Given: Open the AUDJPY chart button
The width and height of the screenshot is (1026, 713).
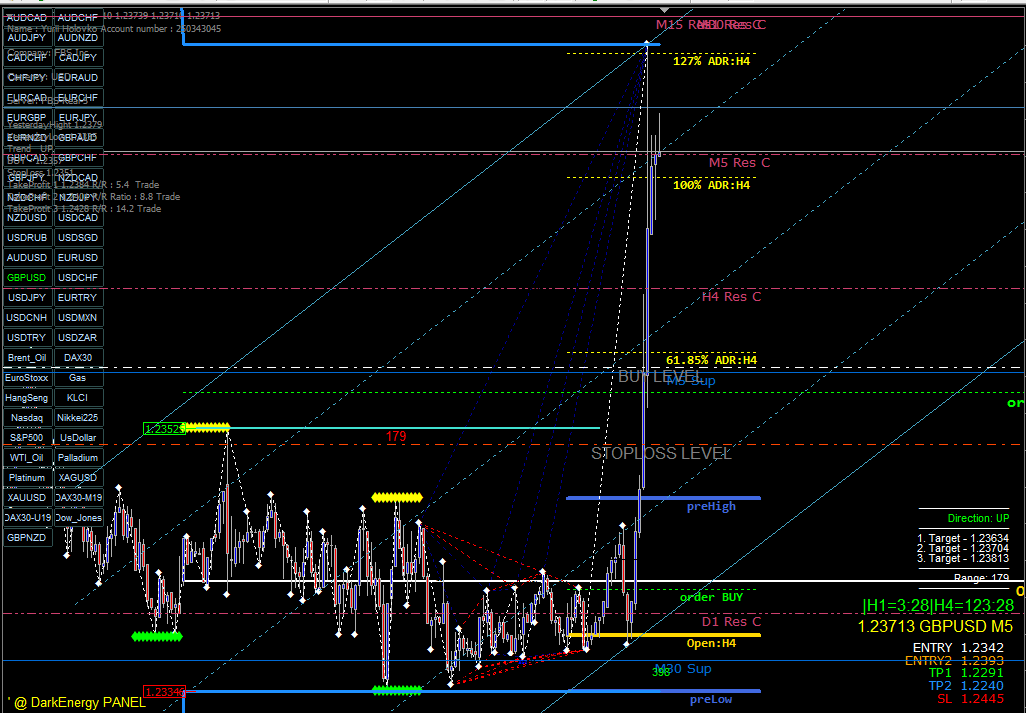Looking at the screenshot, I should [27, 37].
